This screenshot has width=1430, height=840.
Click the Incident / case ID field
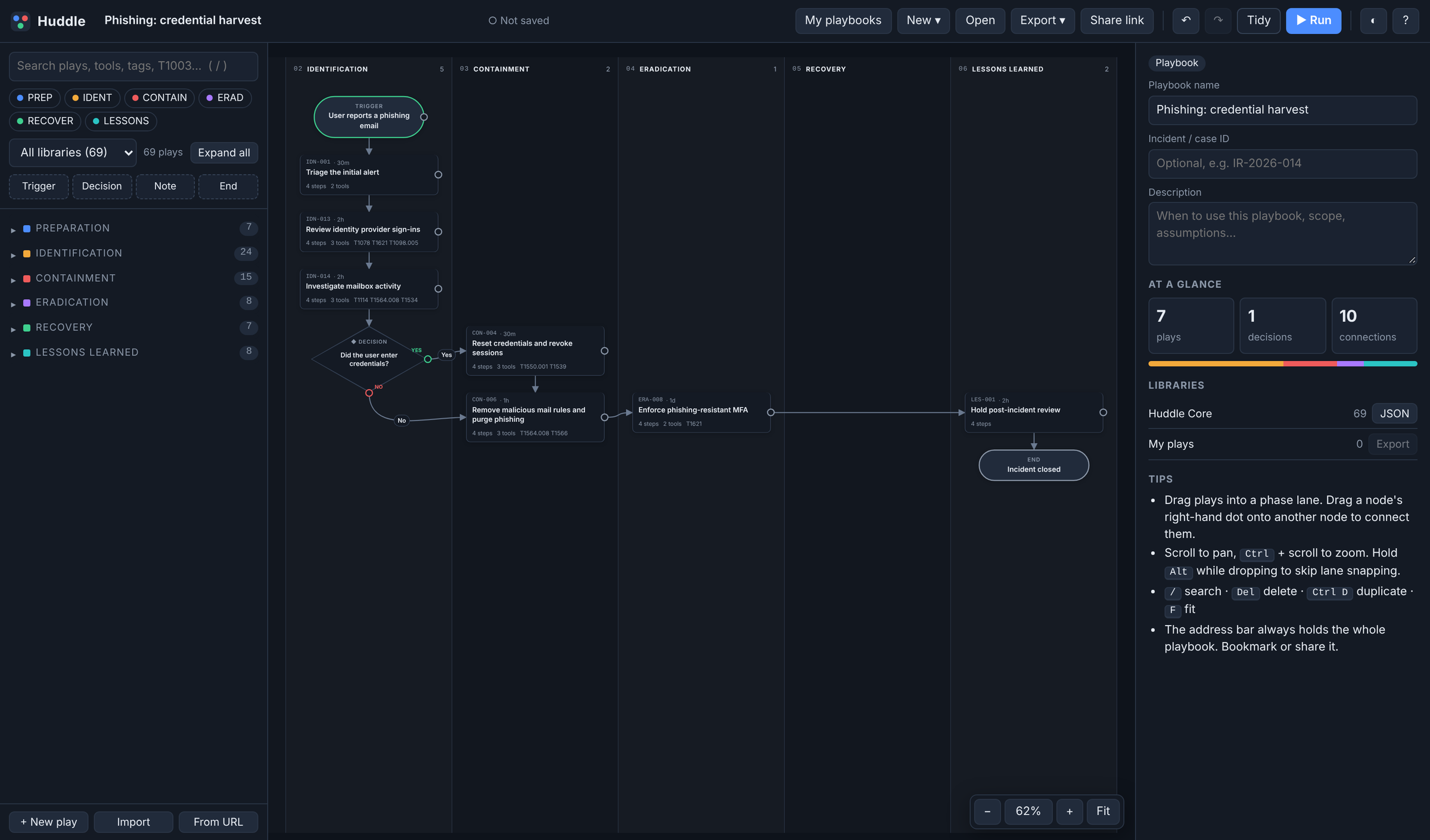click(1282, 163)
